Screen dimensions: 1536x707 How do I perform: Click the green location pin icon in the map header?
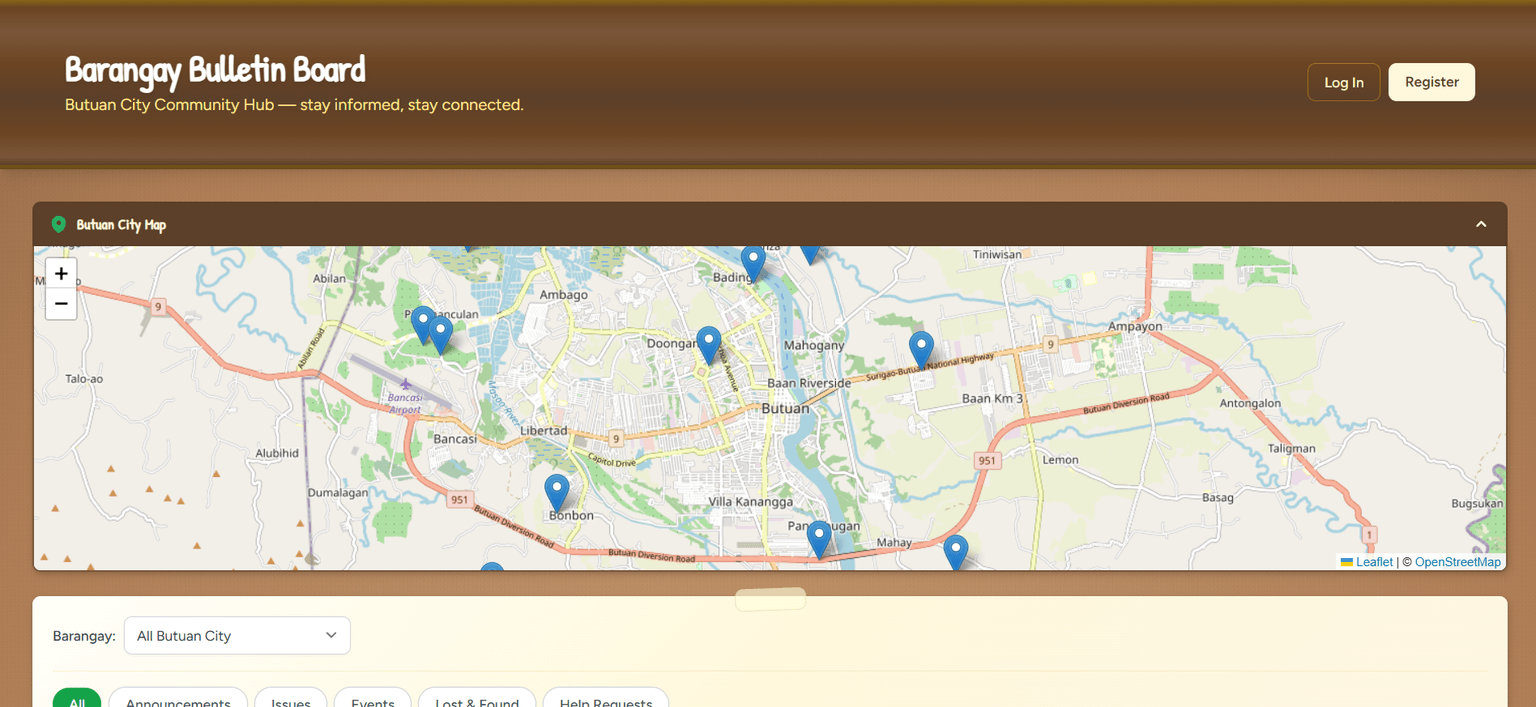(59, 225)
